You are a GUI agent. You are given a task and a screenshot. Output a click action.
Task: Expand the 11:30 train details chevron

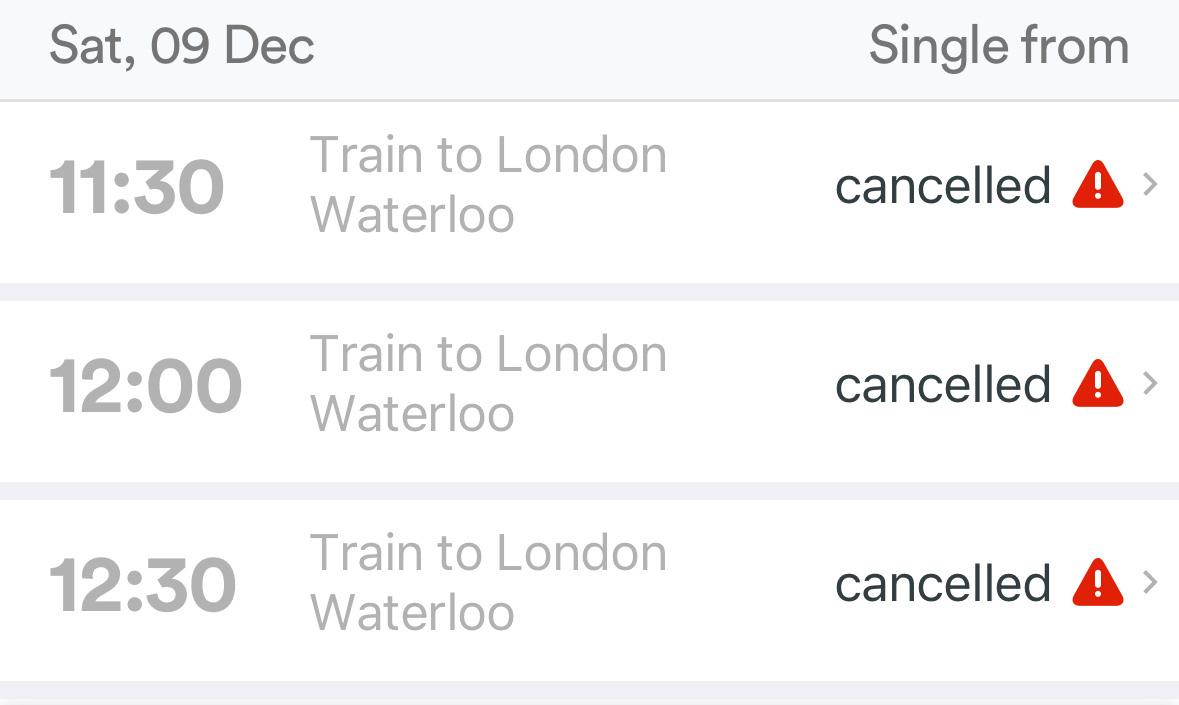point(1150,185)
